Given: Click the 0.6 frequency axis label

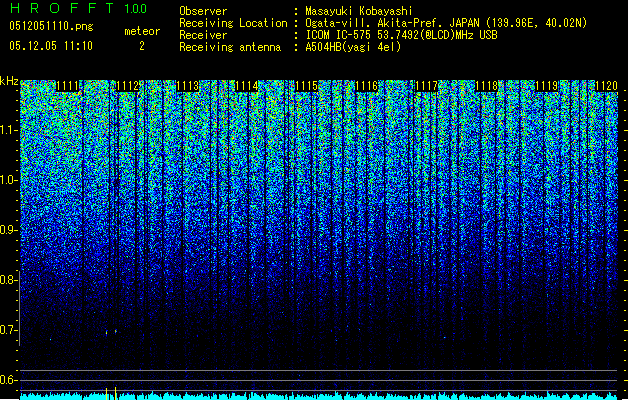Looking at the screenshot, I should (x=8, y=380).
